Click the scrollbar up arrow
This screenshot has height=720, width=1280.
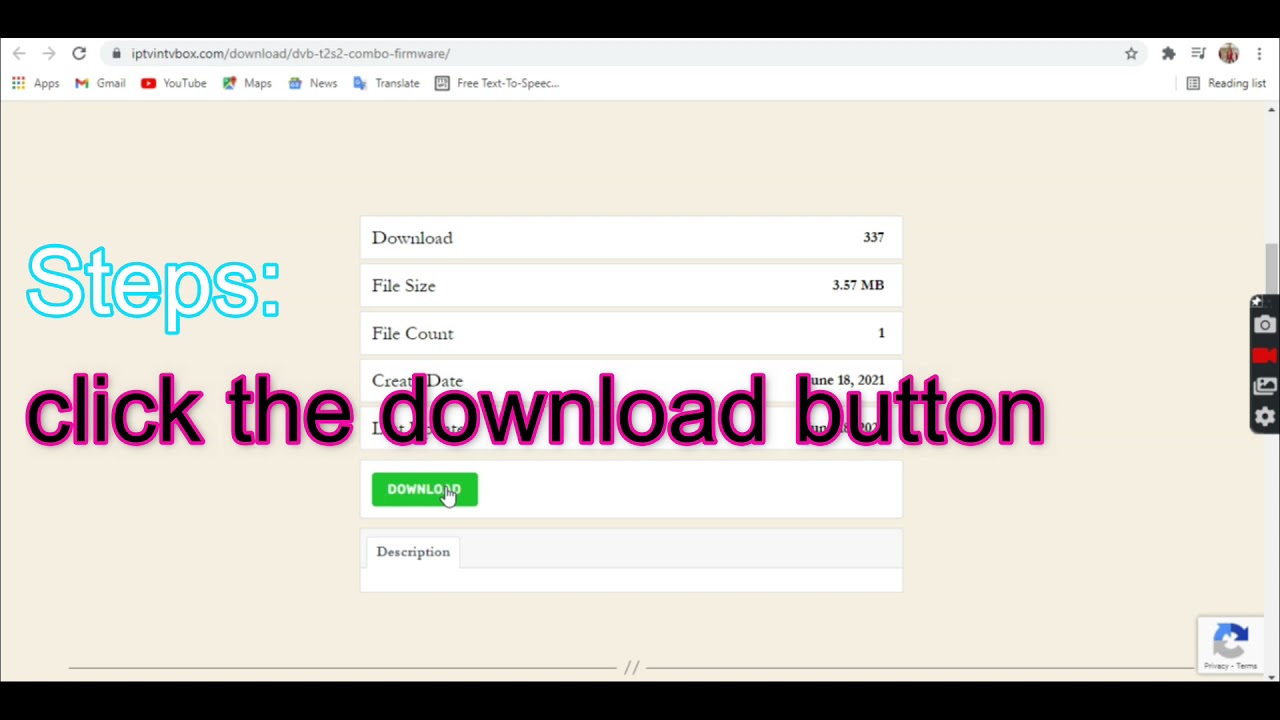(1272, 109)
